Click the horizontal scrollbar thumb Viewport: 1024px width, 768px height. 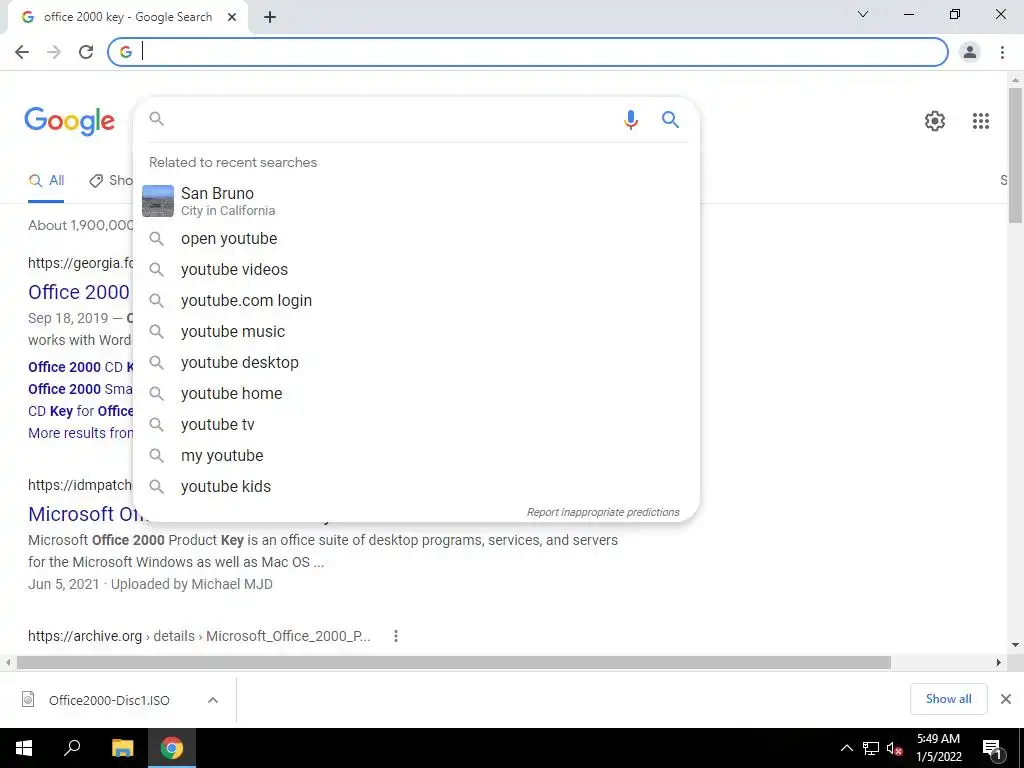(x=454, y=663)
